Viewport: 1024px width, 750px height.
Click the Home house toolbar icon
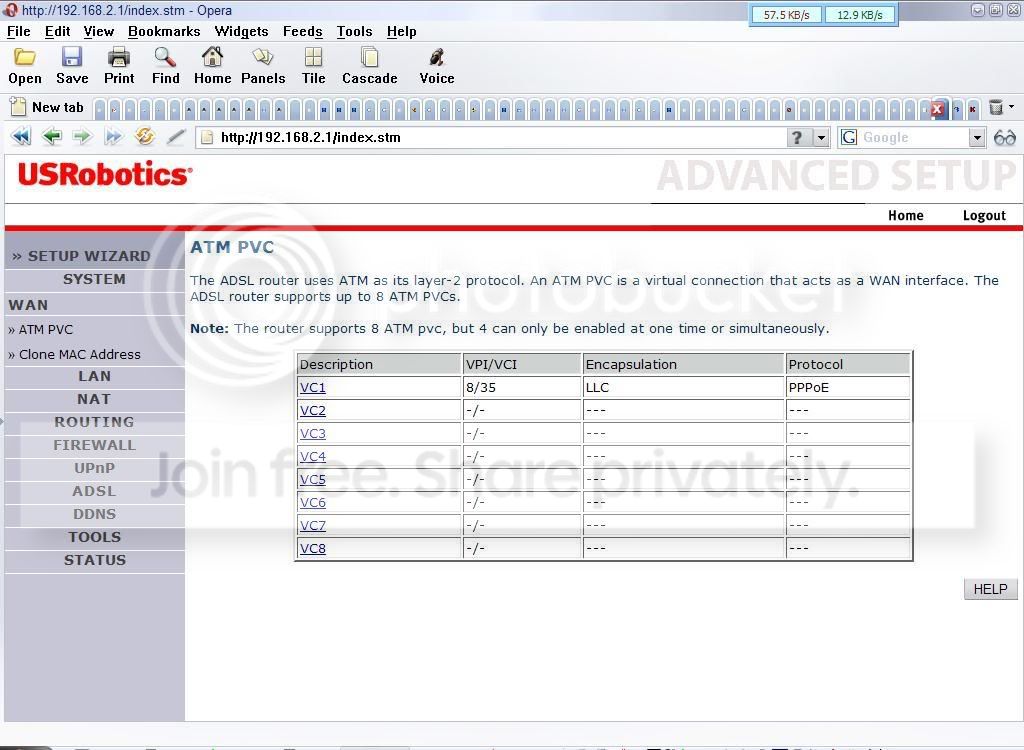[212, 57]
